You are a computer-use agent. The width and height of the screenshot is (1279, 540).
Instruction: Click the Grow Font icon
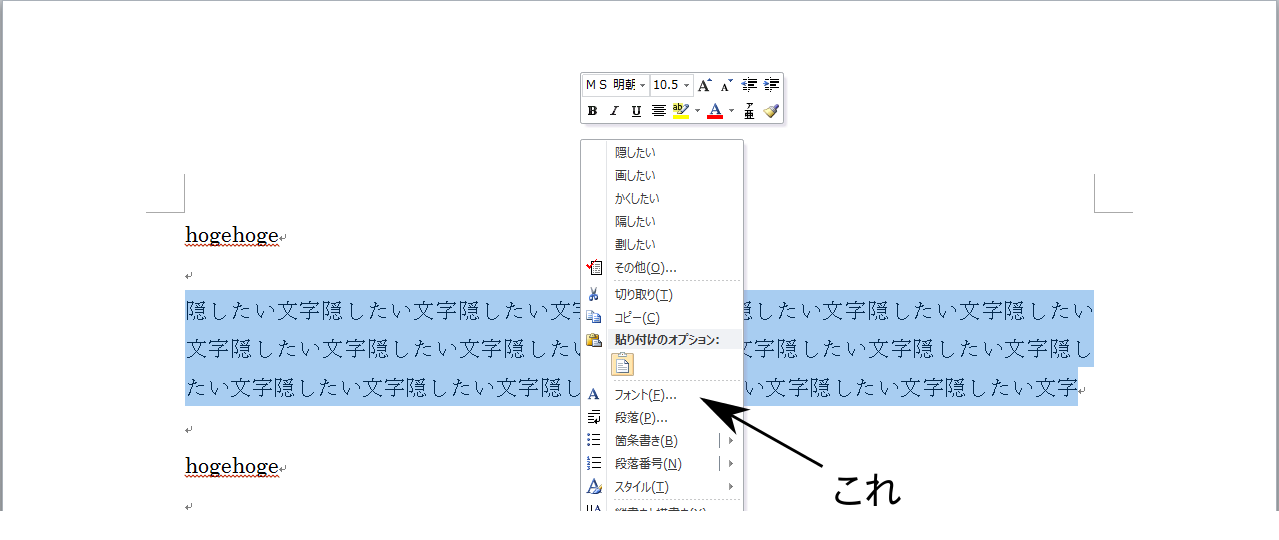click(705, 86)
